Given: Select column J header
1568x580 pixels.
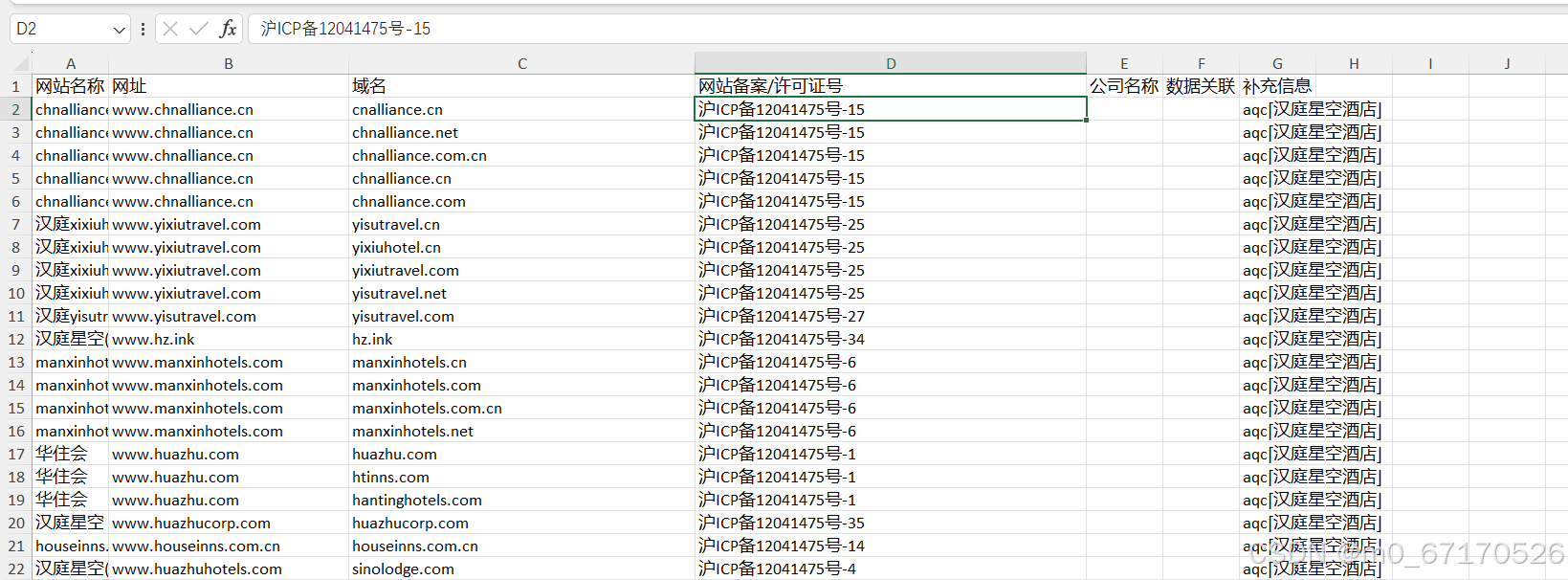Looking at the screenshot, I should [1507, 63].
